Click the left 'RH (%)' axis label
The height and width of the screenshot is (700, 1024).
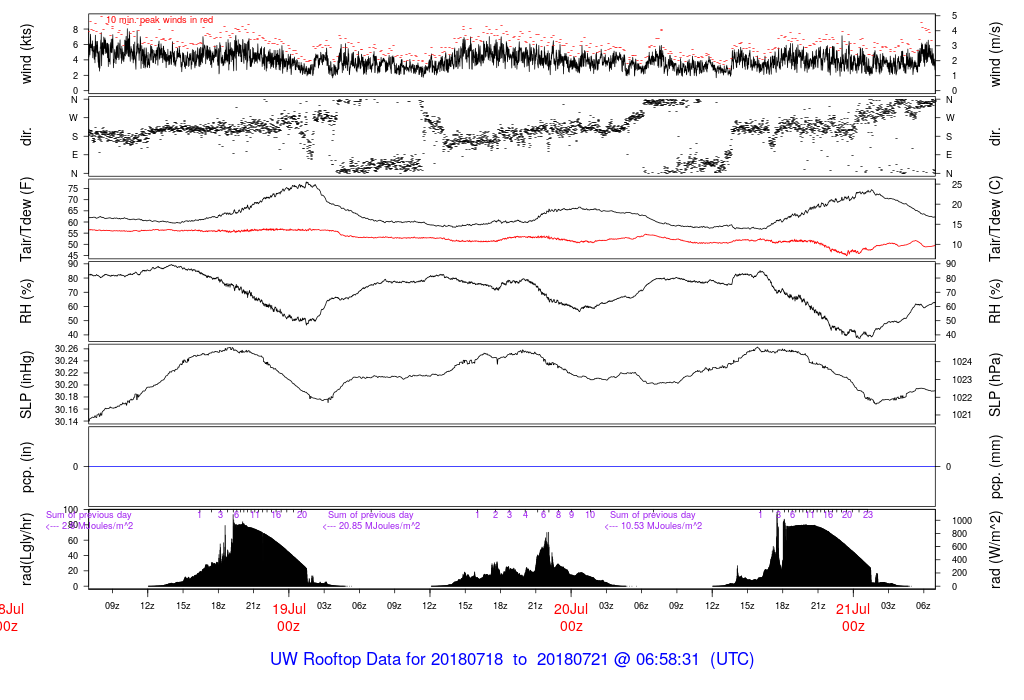click(x=25, y=301)
